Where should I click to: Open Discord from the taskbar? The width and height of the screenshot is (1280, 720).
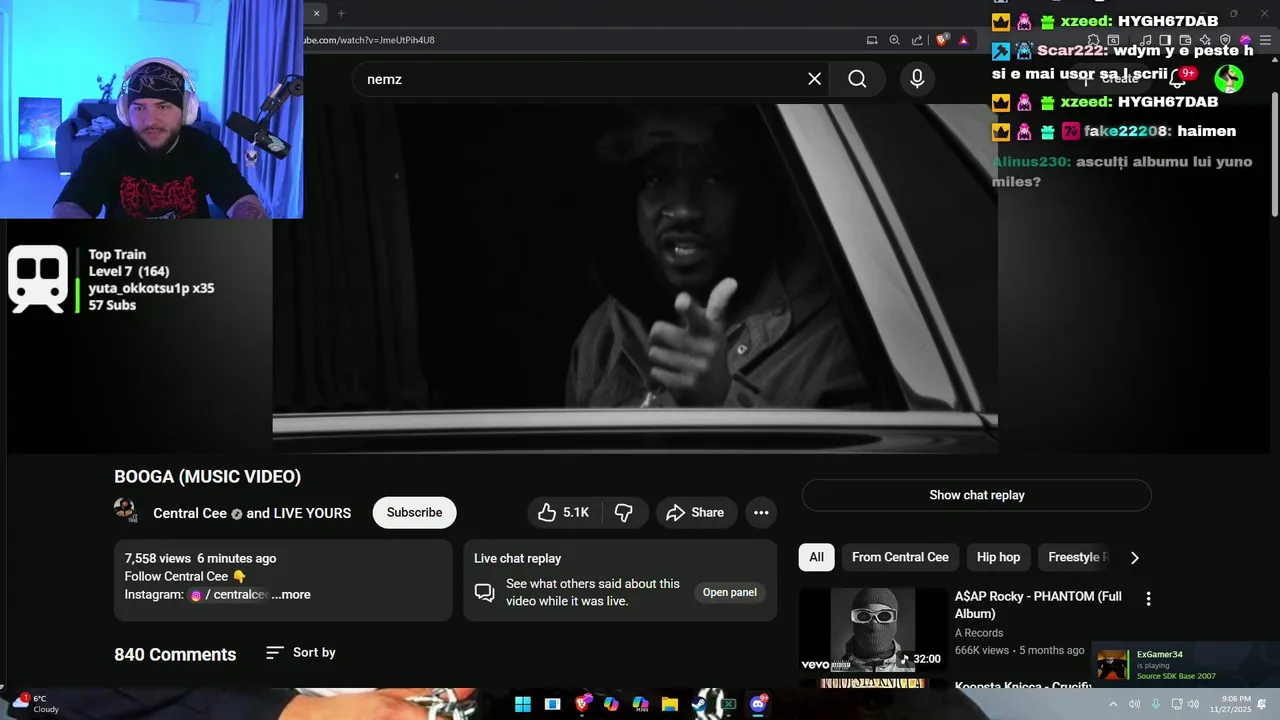(759, 704)
